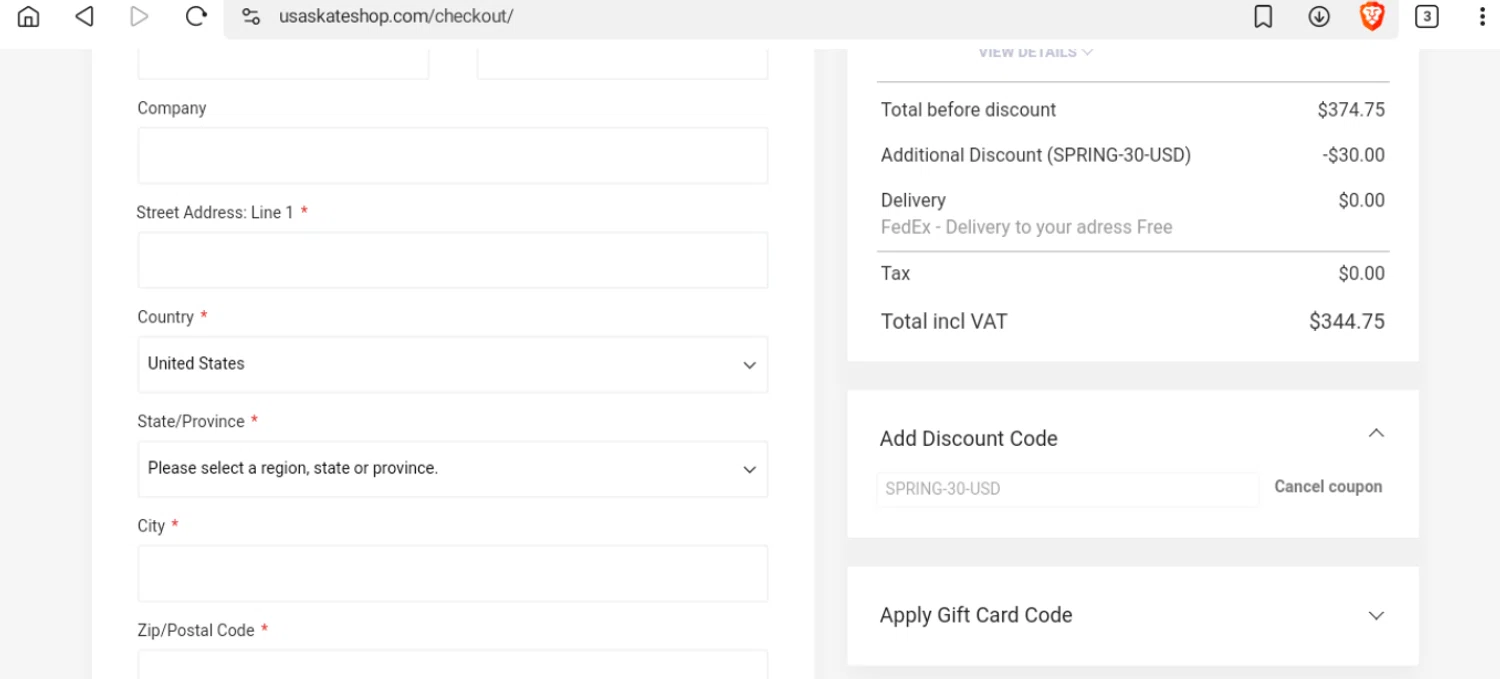The width and height of the screenshot is (1500, 679).
Task: Click the Additional Discount -$30.00 value
Action: point(1353,155)
